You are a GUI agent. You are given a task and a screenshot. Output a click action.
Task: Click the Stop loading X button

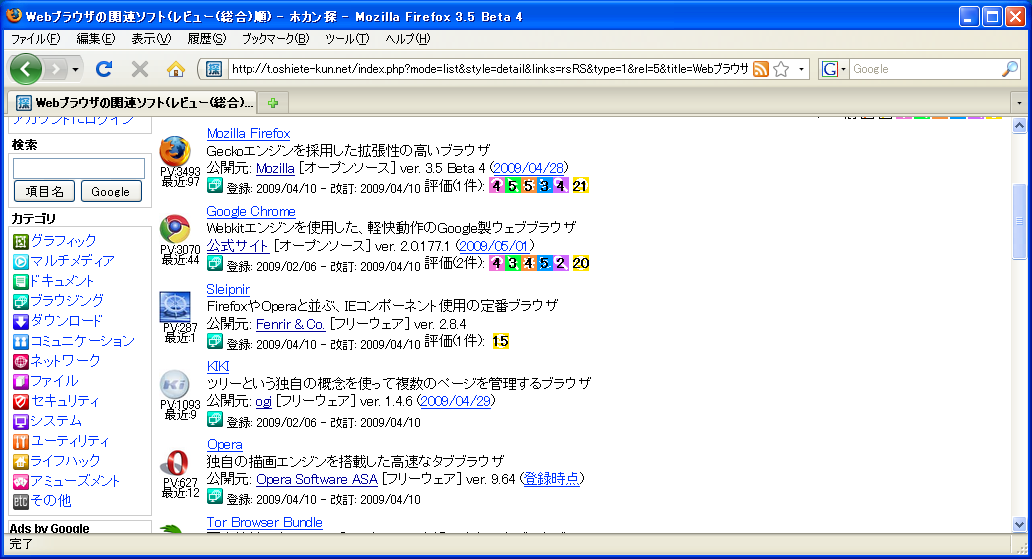tap(140, 68)
